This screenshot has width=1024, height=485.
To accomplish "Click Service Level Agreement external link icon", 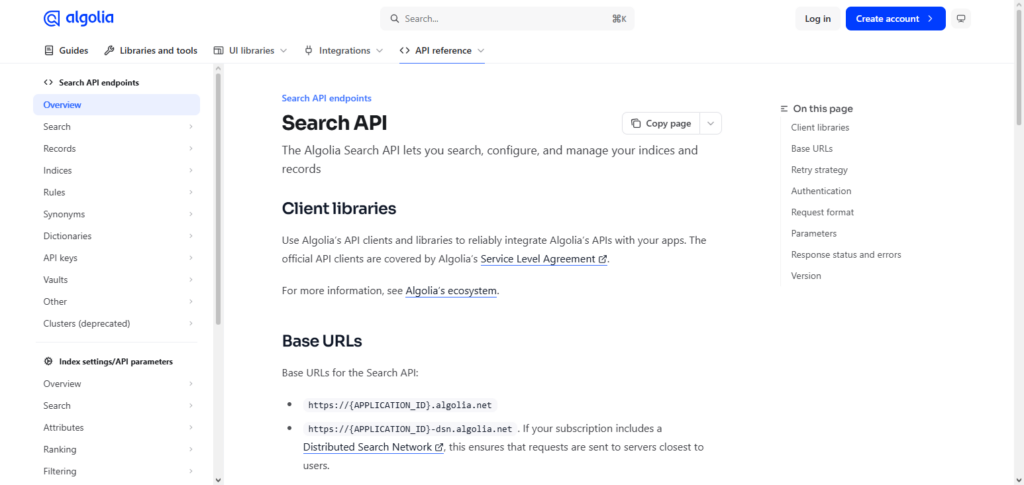I will tap(602, 259).
